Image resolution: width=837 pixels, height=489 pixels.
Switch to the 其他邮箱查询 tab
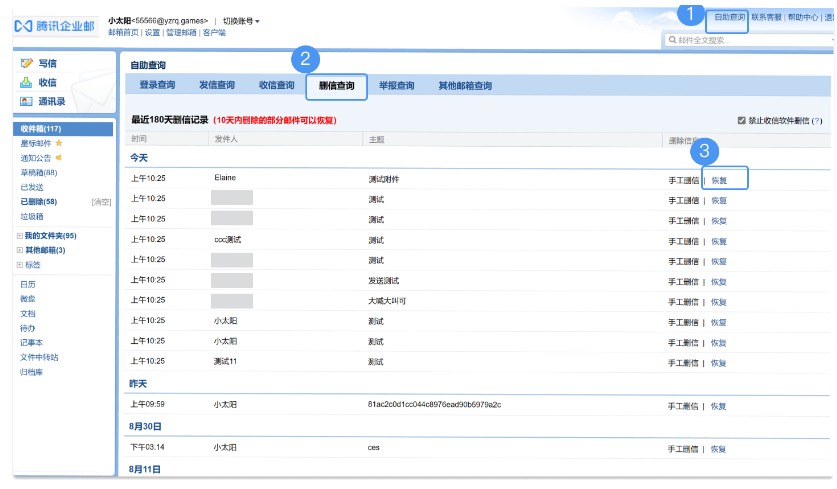coord(465,85)
